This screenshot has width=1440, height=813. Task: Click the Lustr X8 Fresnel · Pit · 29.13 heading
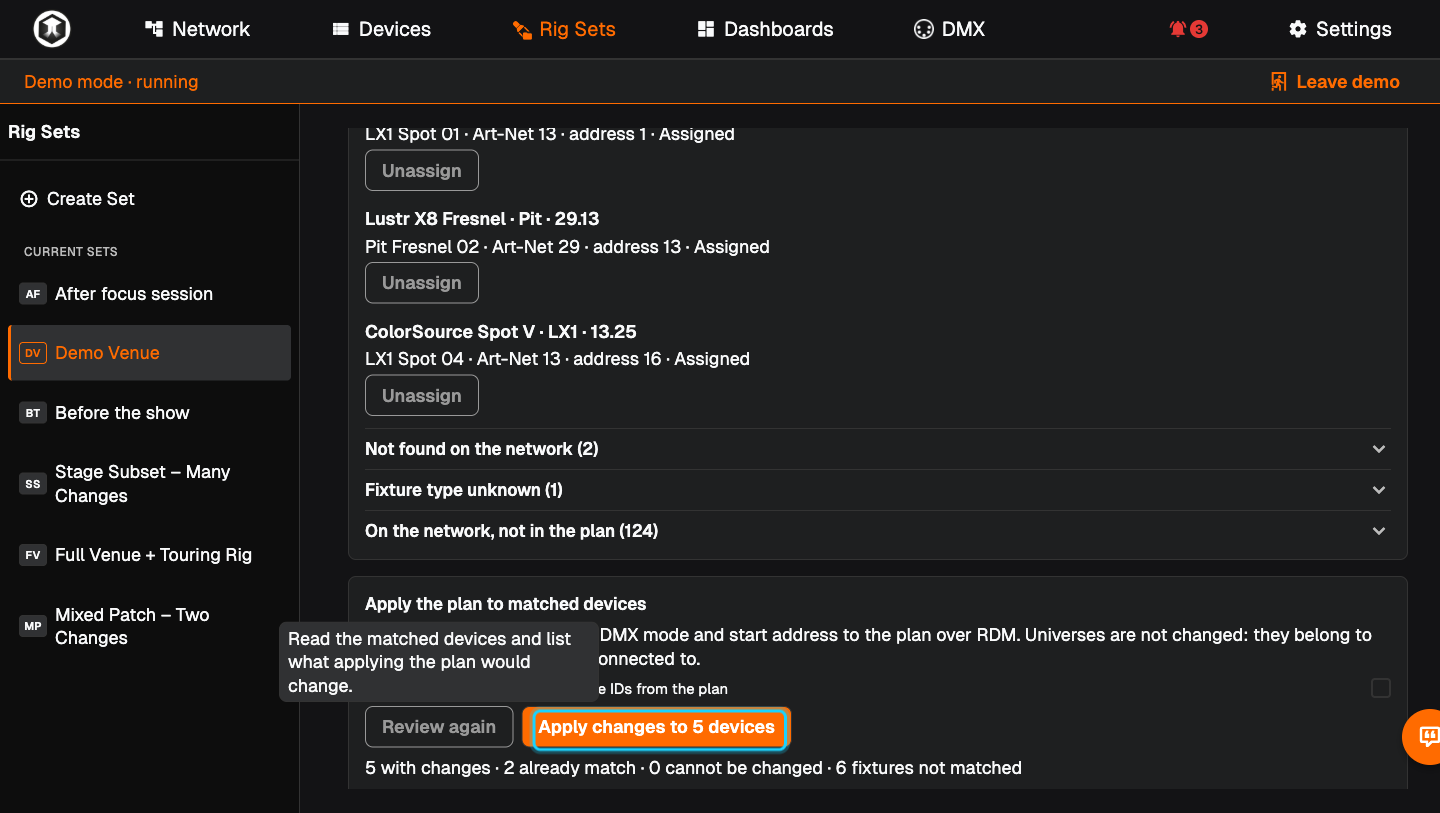coord(482,219)
